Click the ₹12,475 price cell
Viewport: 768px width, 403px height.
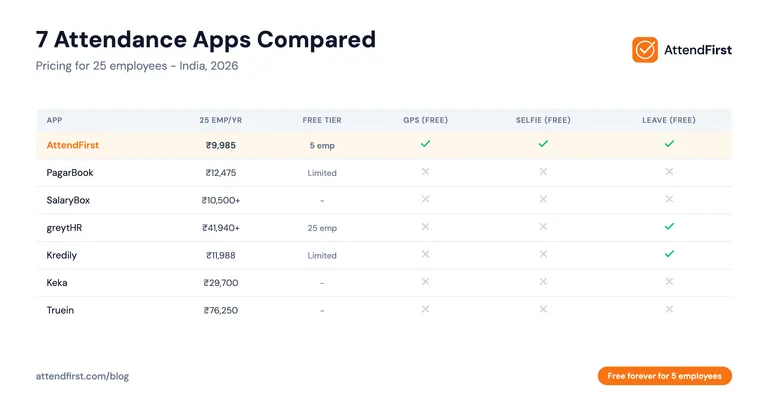[220, 173]
